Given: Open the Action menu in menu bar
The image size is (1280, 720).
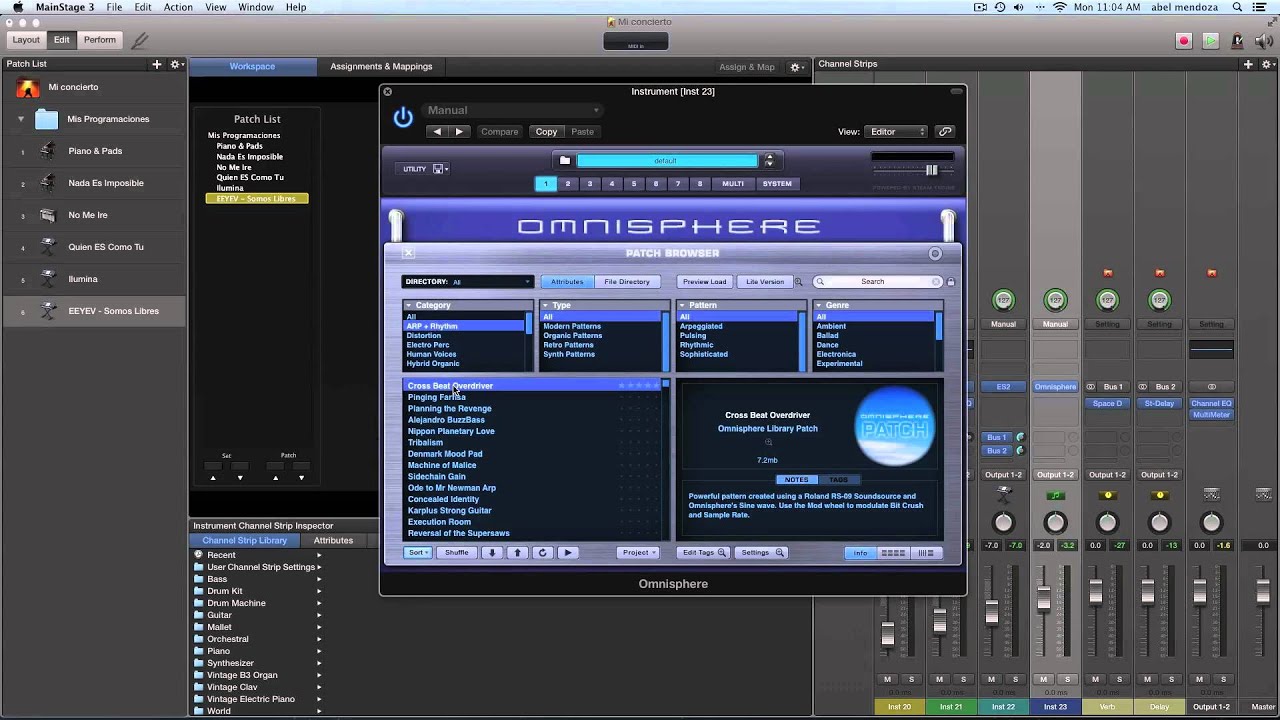Looking at the screenshot, I should [x=178, y=7].
